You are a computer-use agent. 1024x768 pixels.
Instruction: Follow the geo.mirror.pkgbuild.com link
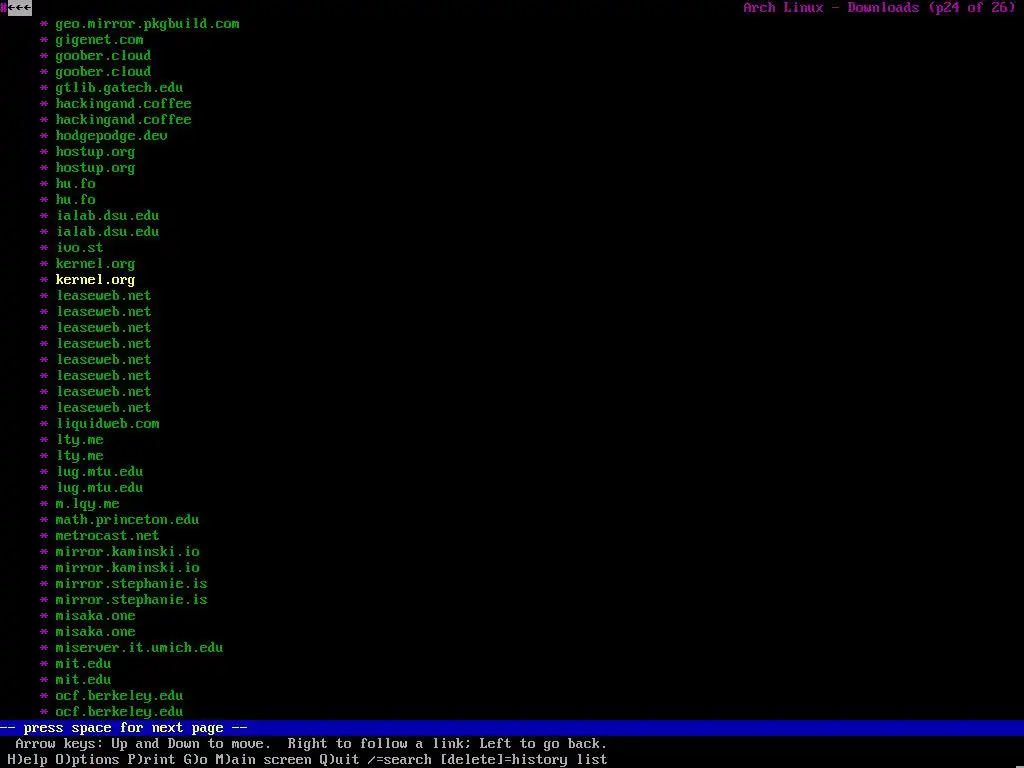click(147, 24)
